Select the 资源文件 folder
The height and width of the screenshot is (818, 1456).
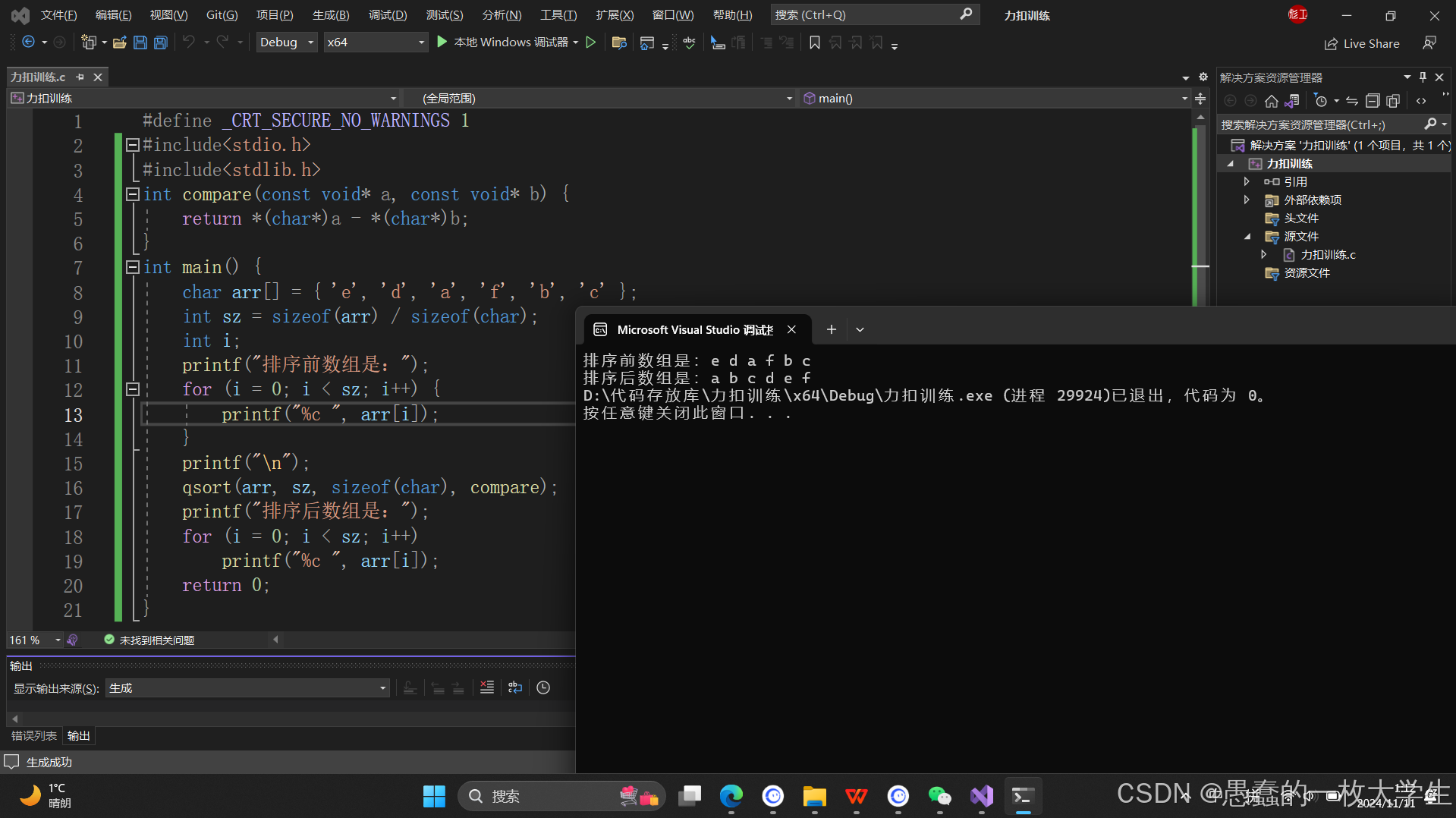[1306, 272]
